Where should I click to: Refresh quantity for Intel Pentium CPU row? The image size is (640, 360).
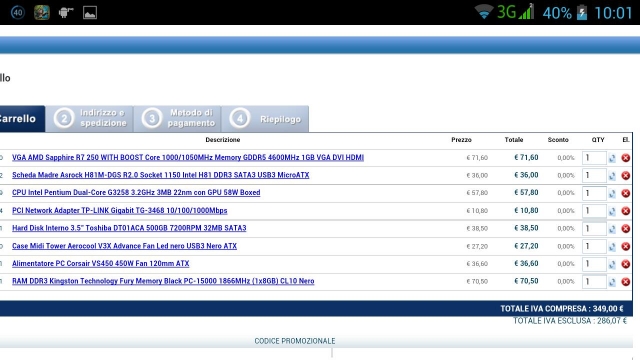coord(612,193)
